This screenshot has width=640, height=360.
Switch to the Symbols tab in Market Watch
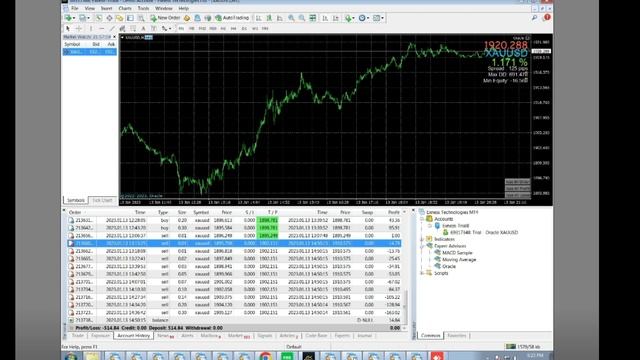tap(76, 200)
